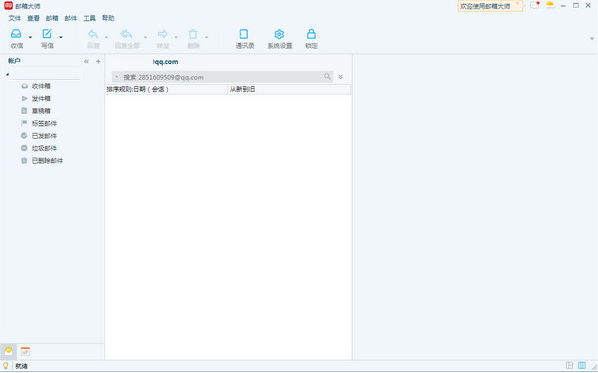Click the 回复 reply toolbar icon

93,34
